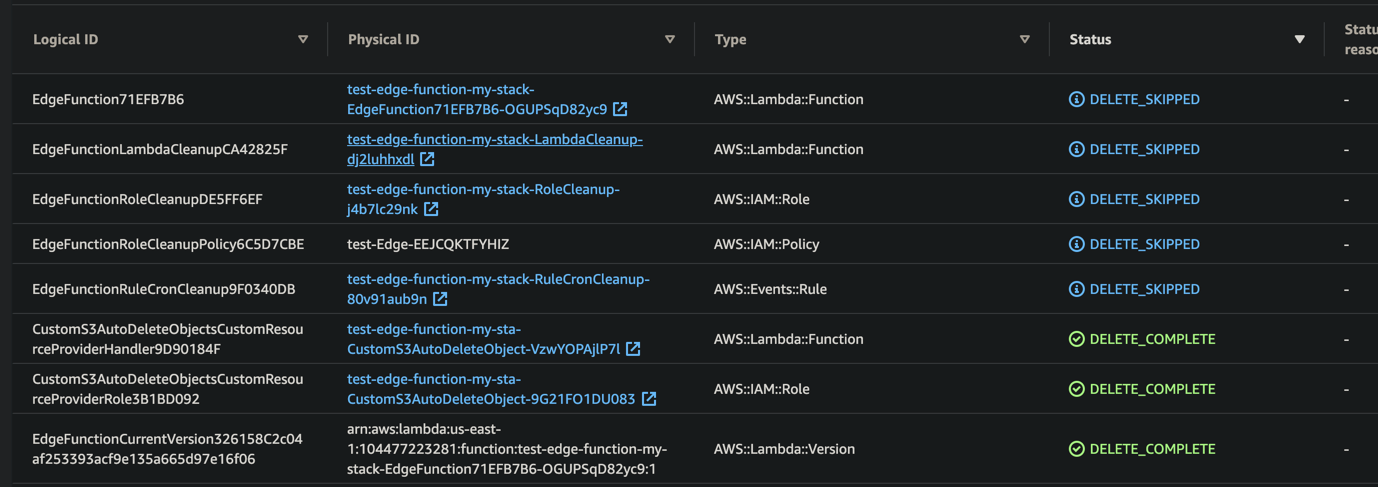This screenshot has width=1378, height=487.
Task: Click info icon in EdgeFunctionRuleCronCleanup9F0340DB status
Action: pyautogui.click(x=1077, y=289)
